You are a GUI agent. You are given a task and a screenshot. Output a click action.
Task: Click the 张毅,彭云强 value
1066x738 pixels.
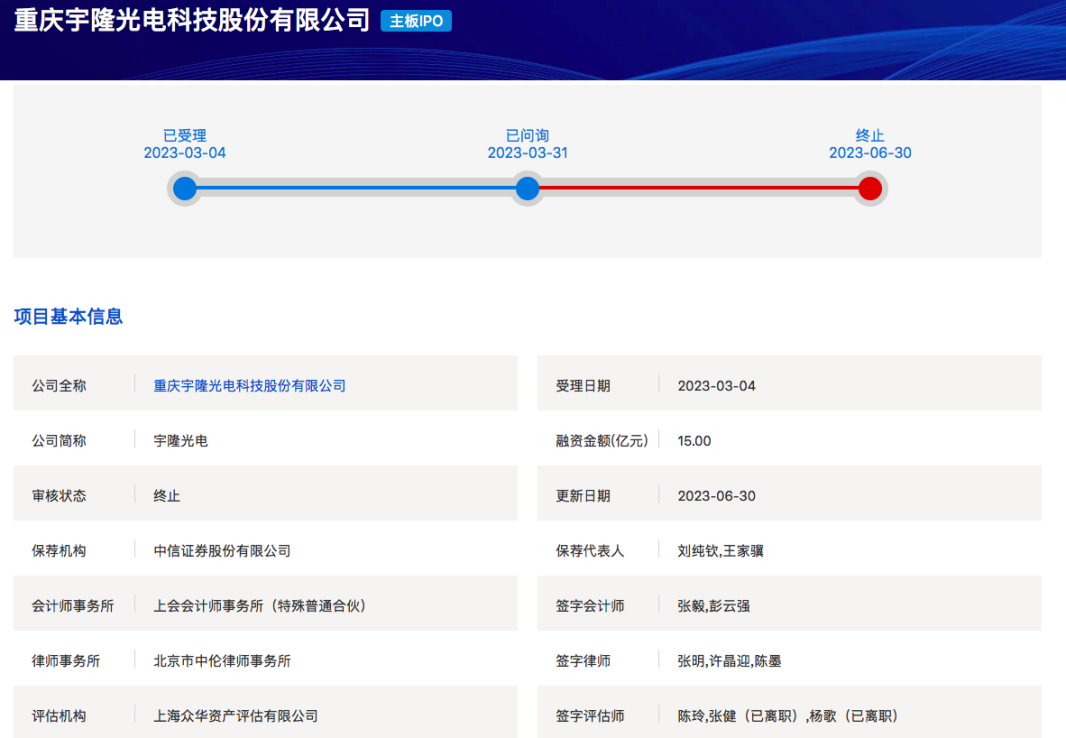click(x=714, y=606)
